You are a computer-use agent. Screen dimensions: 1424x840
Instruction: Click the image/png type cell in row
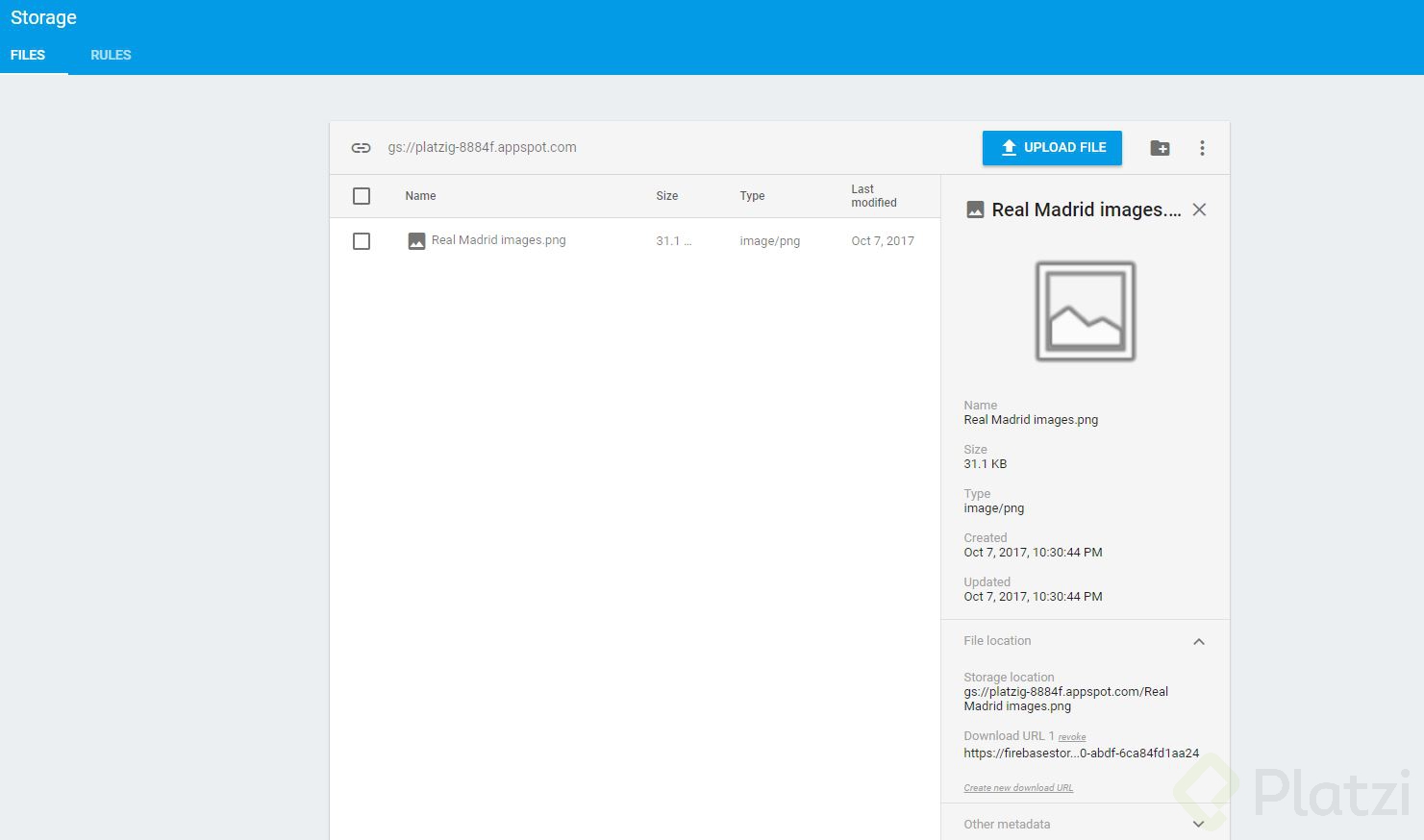point(770,241)
